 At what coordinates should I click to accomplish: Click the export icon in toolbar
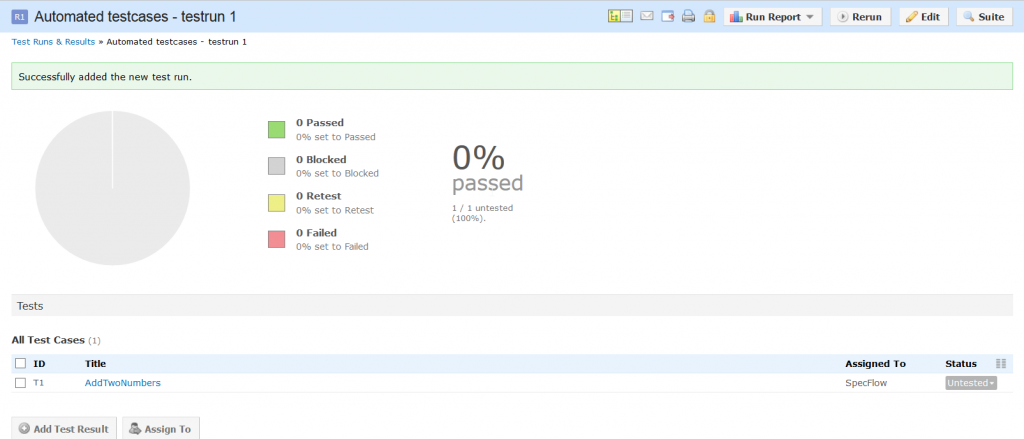click(x=668, y=17)
